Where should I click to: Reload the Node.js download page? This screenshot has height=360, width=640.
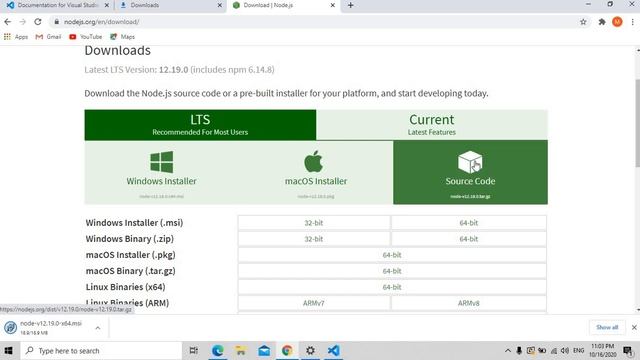pos(38,22)
